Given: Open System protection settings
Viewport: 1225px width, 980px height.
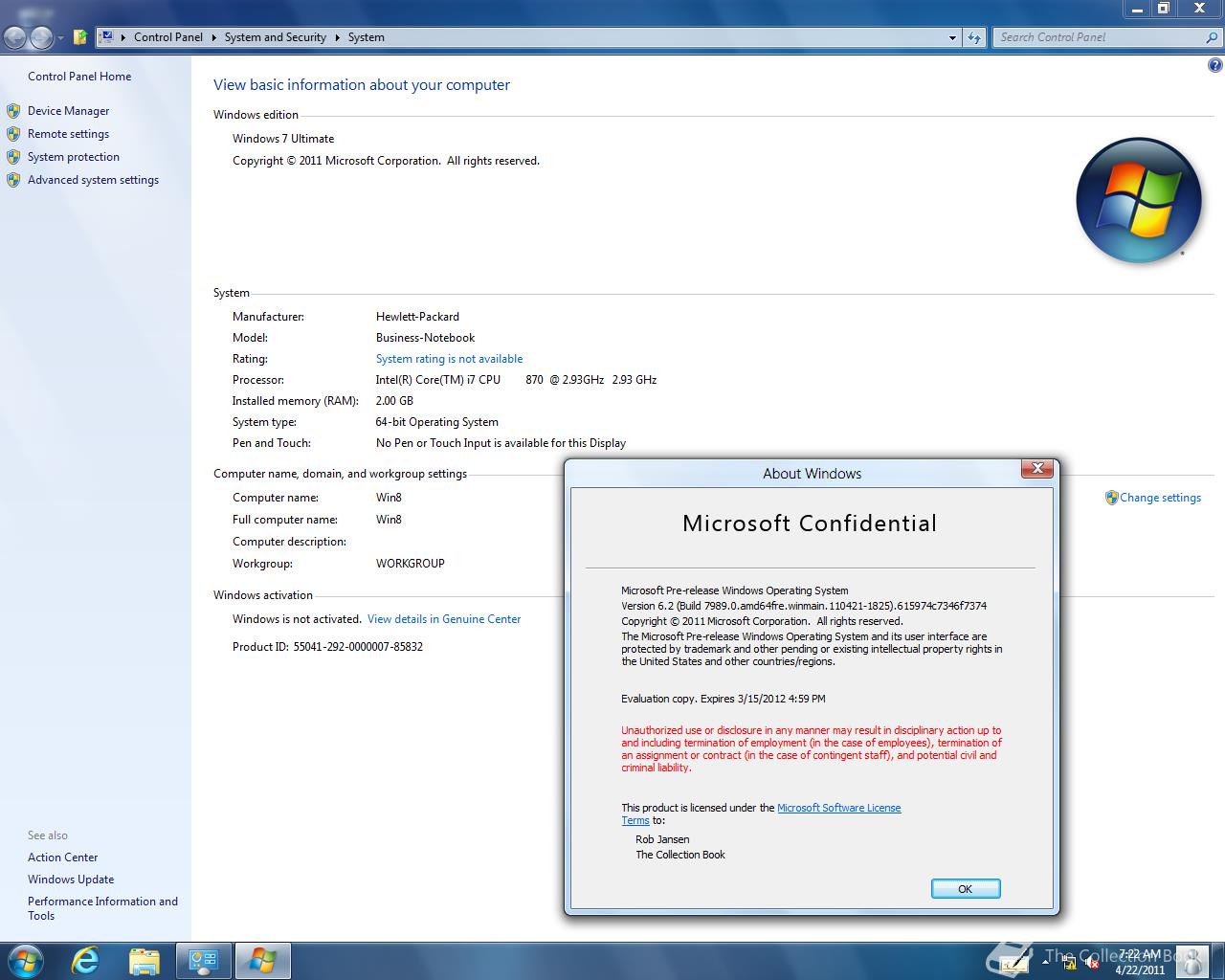Looking at the screenshot, I should pos(74,157).
